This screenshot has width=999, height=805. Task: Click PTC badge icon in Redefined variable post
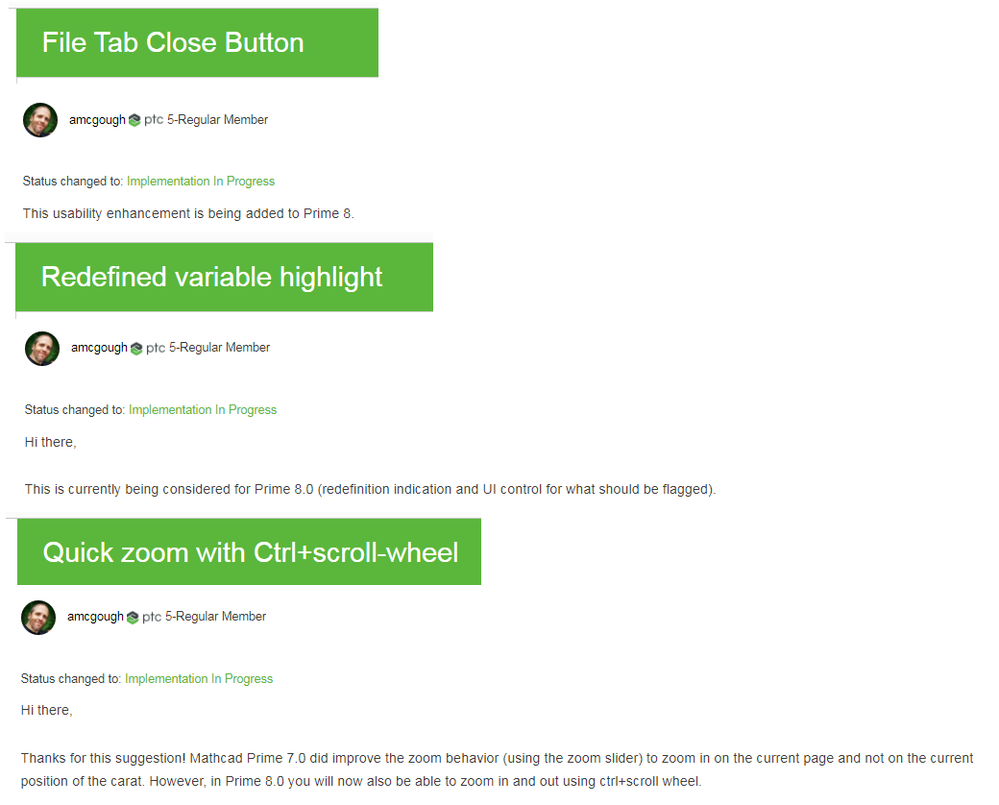coord(136,348)
